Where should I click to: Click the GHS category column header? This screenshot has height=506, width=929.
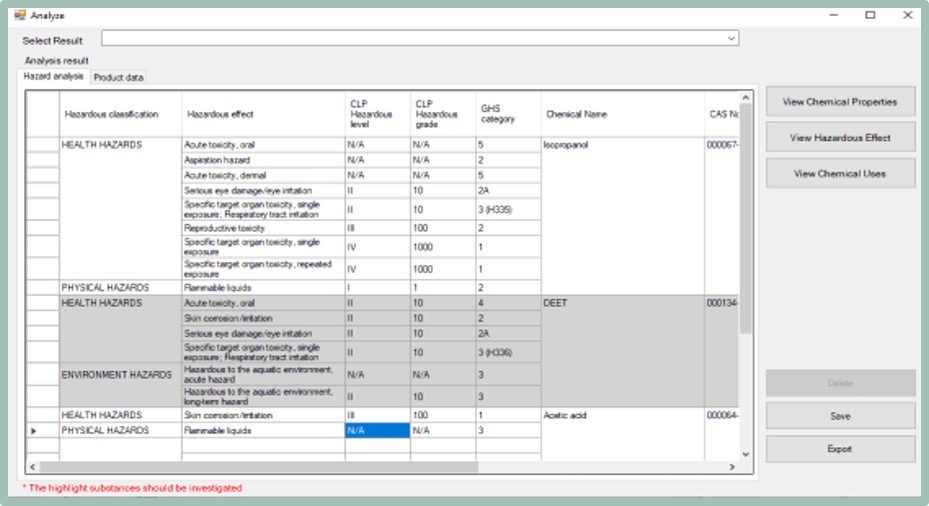(x=508, y=114)
